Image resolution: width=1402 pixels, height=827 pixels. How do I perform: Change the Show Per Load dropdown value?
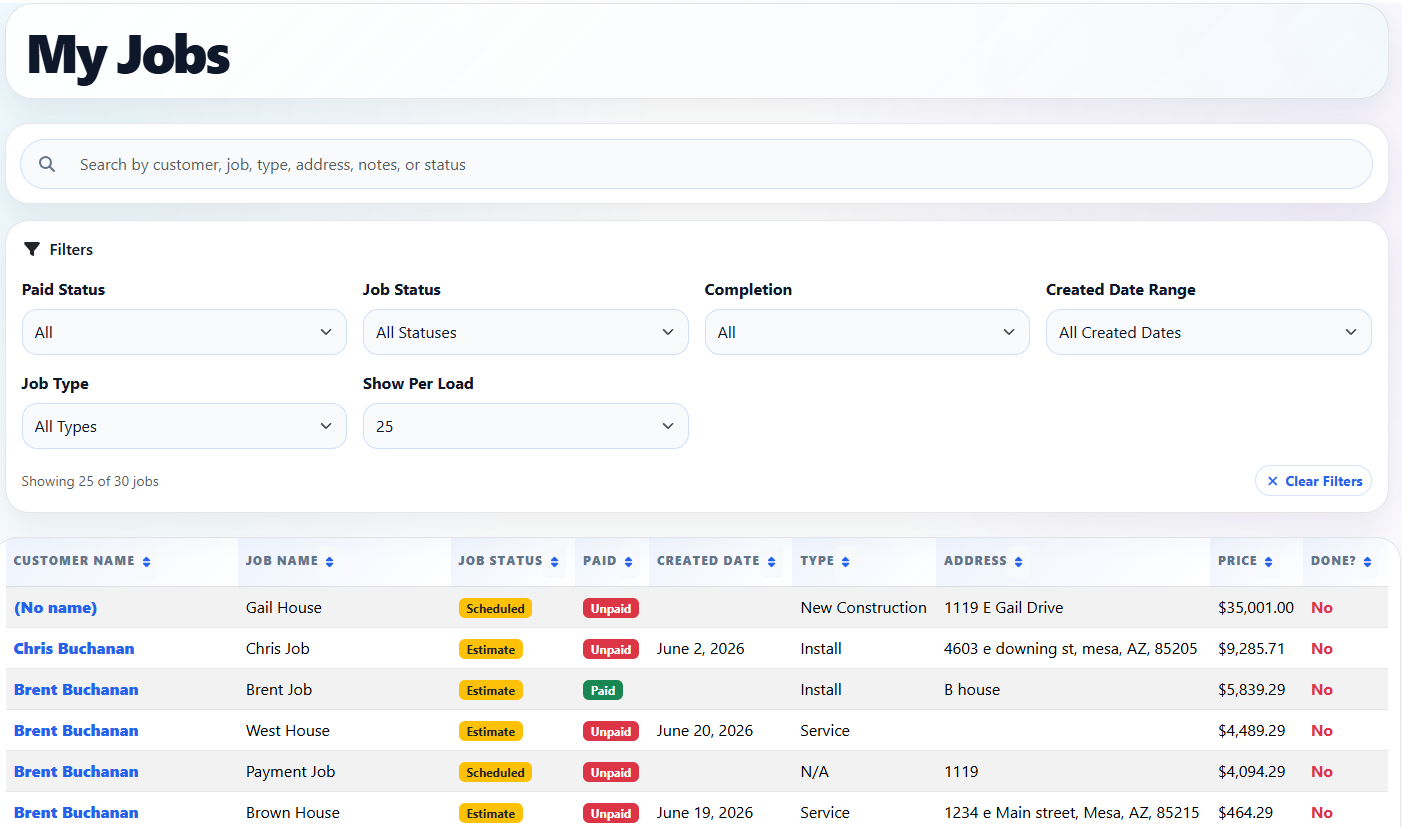pos(526,426)
